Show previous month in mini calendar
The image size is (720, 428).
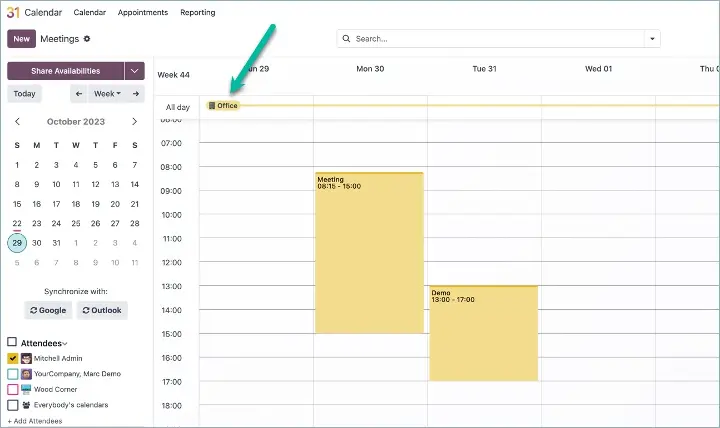tap(17, 121)
